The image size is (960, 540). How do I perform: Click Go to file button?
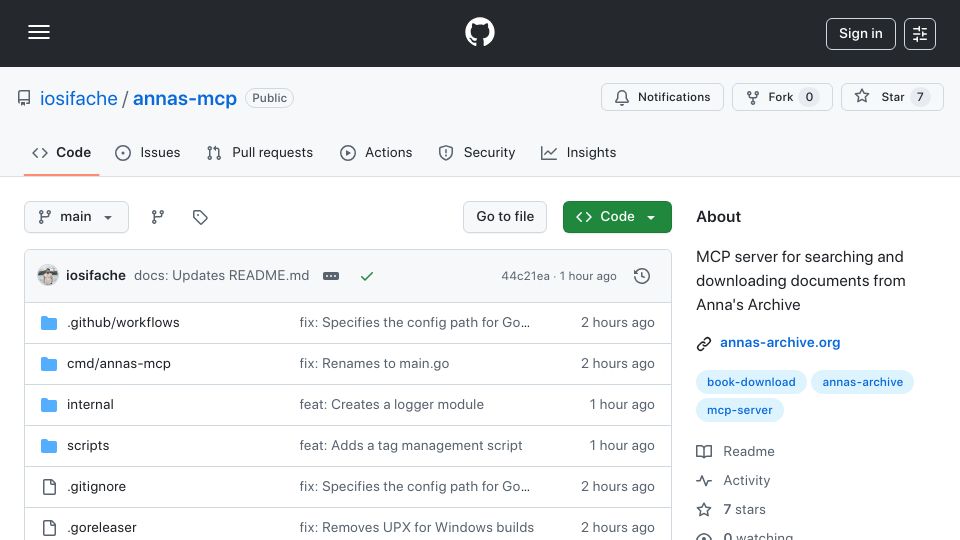[505, 217]
